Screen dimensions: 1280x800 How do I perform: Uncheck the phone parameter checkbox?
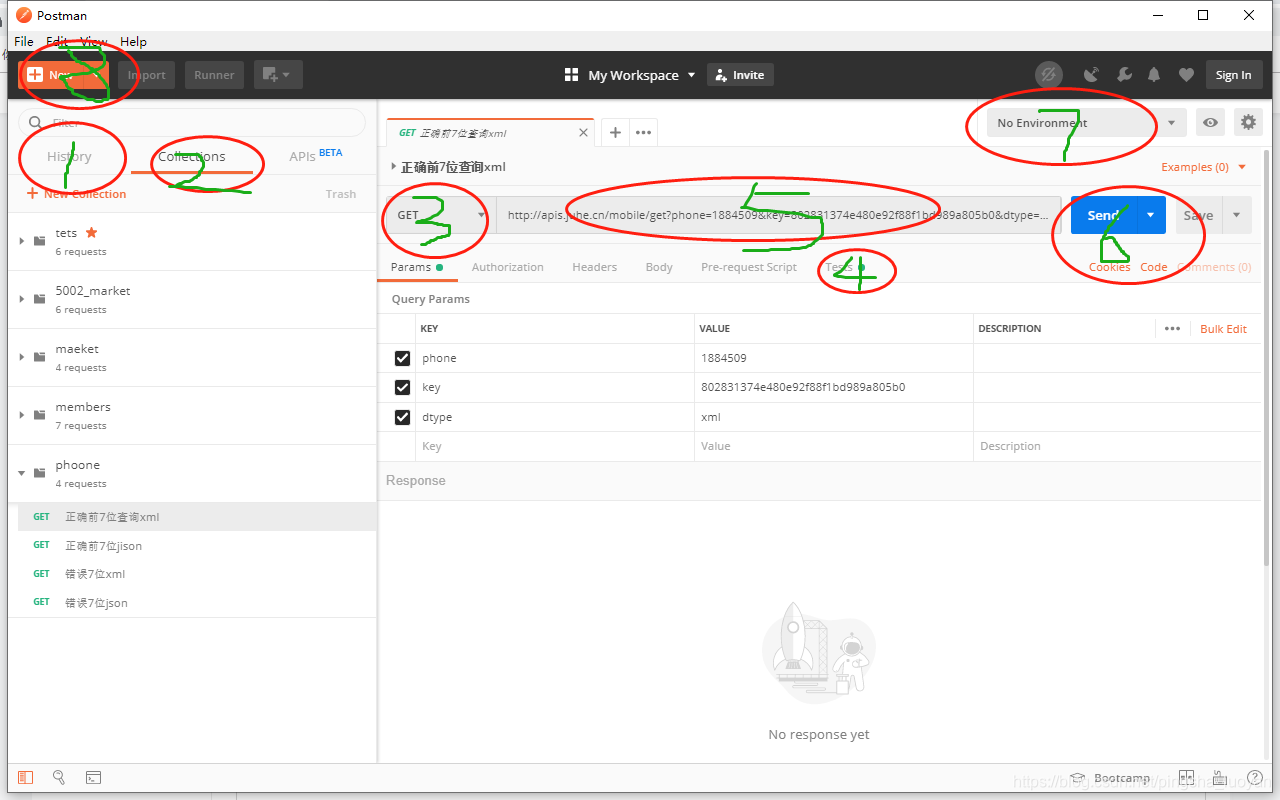click(x=403, y=358)
